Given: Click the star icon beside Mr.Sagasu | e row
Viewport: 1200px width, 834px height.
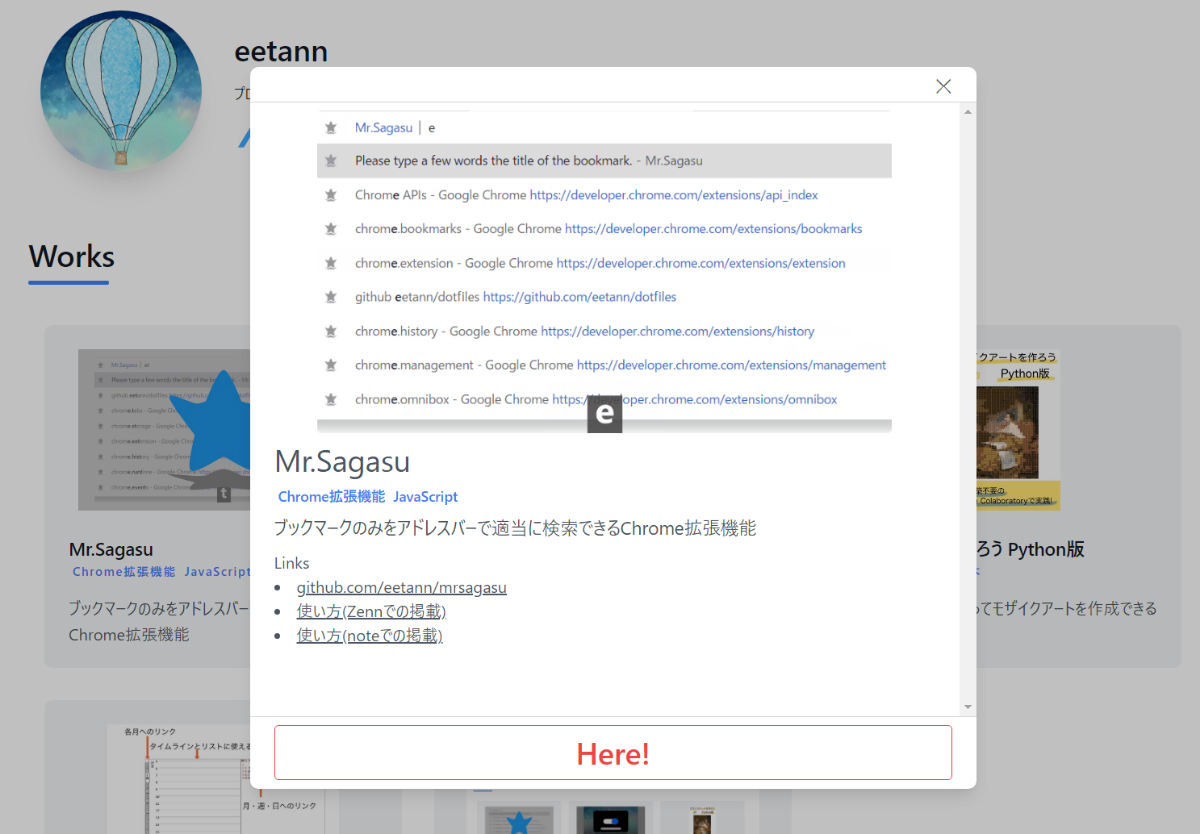Looking at the screenshot, I should (330, 127).
